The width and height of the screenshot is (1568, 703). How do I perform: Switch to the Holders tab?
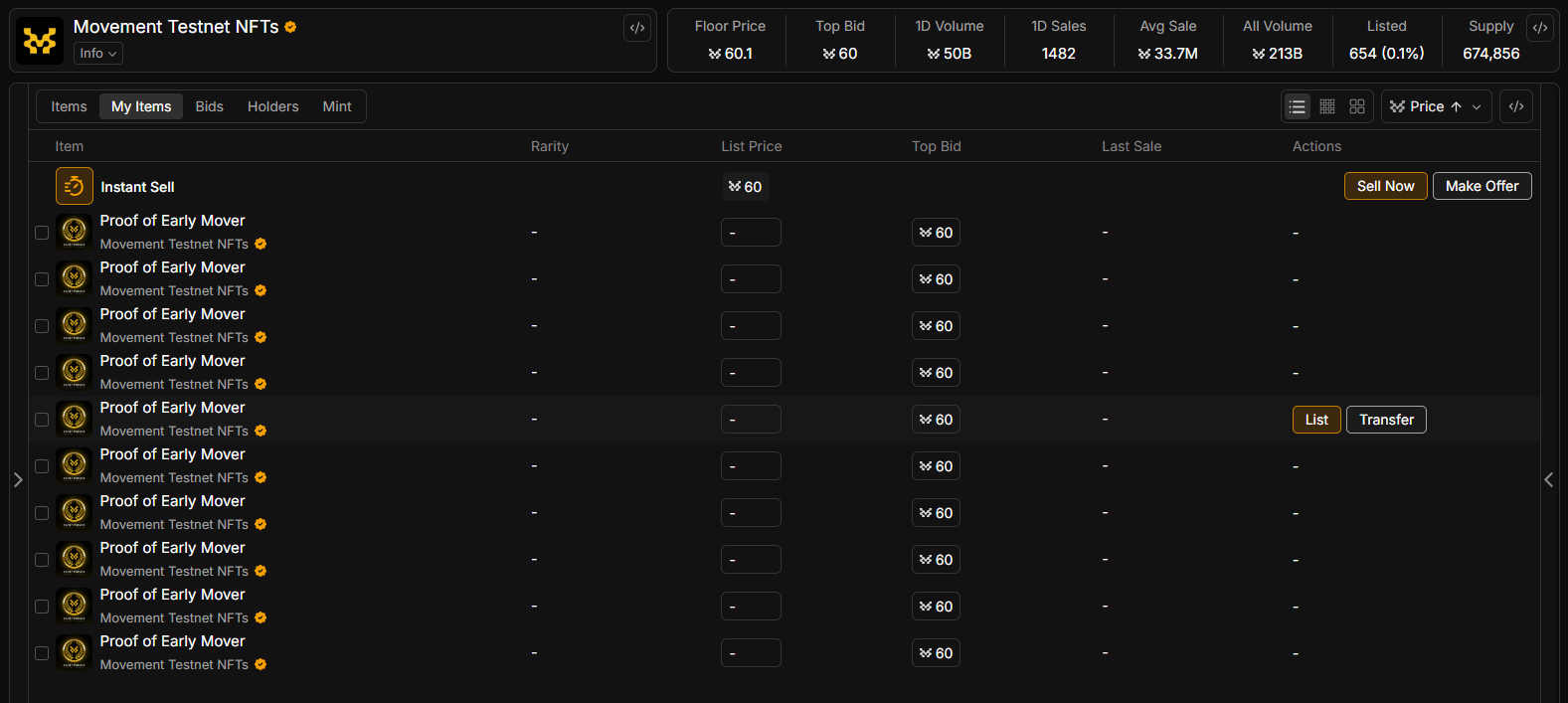(x=272, y=106)
